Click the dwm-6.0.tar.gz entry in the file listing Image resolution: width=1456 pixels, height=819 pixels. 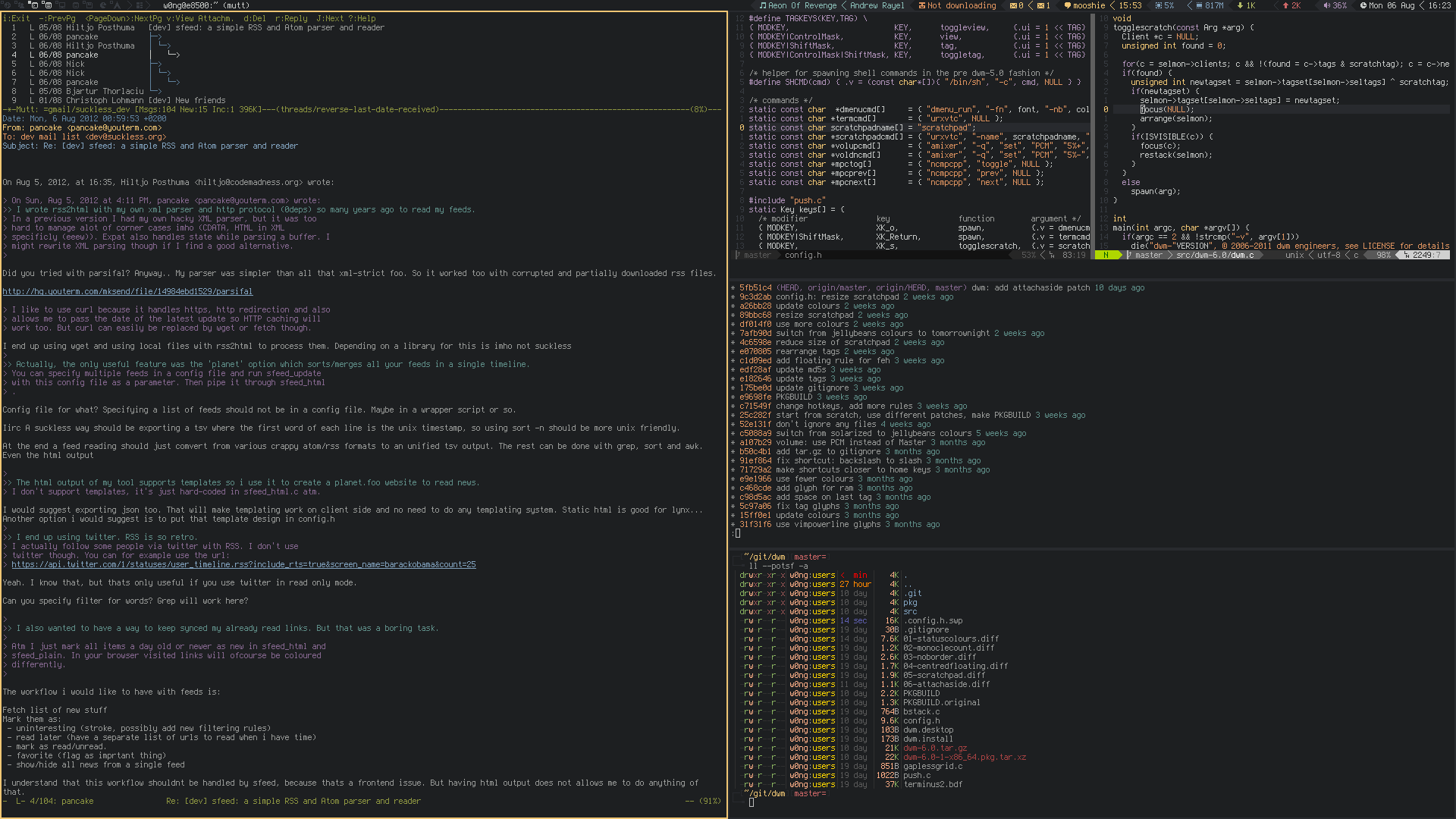(934, 748)
